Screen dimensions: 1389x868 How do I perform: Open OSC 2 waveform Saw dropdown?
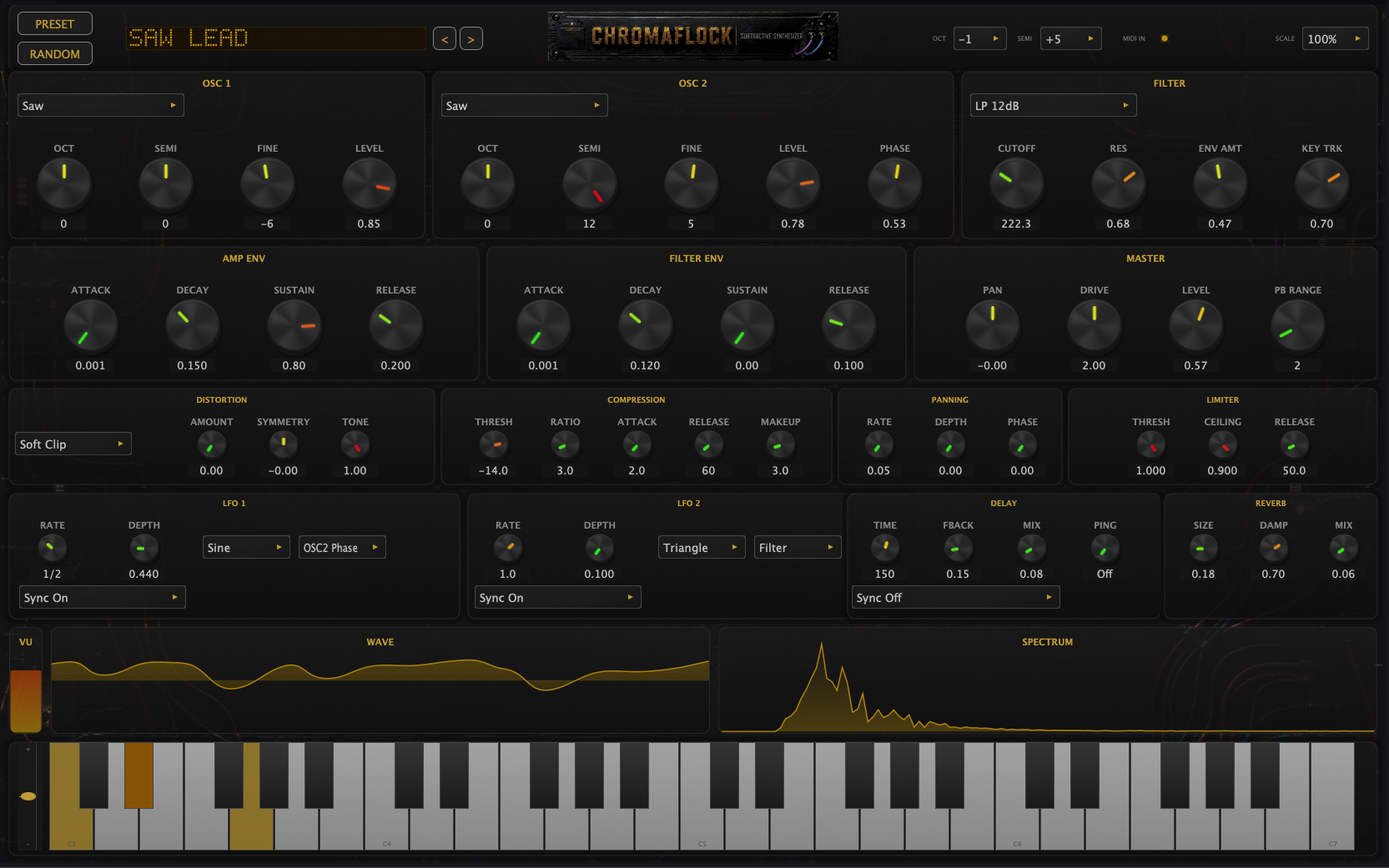coord(525,105)
